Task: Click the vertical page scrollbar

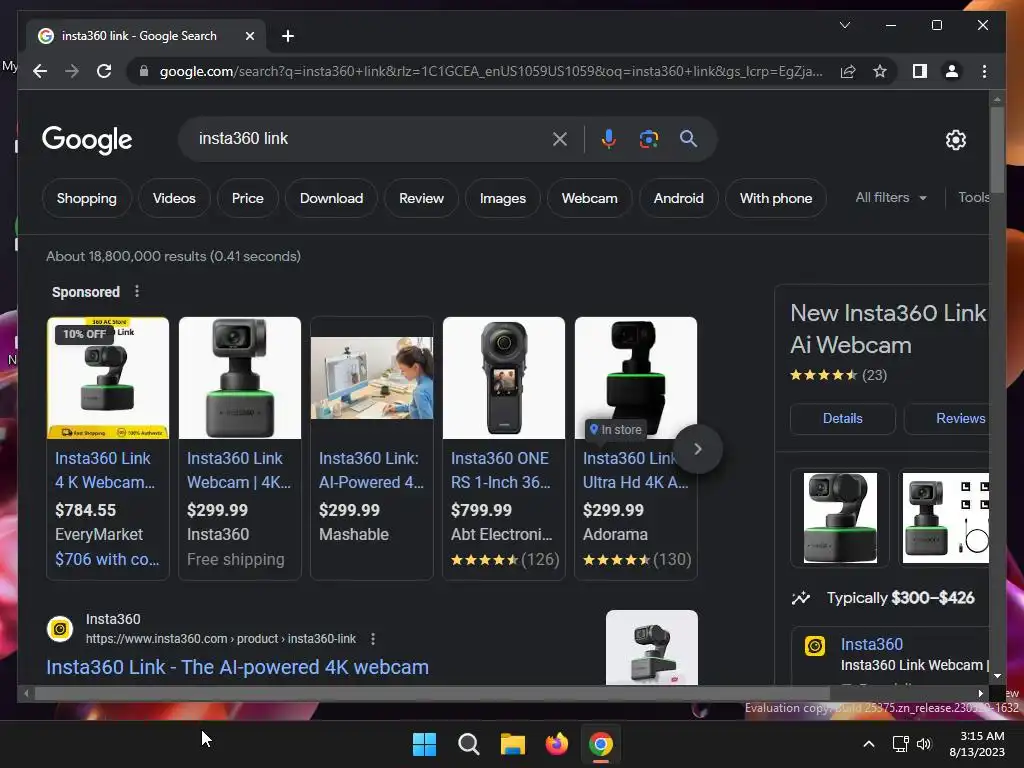Action: pyautogui.click(x=997, y=149)
